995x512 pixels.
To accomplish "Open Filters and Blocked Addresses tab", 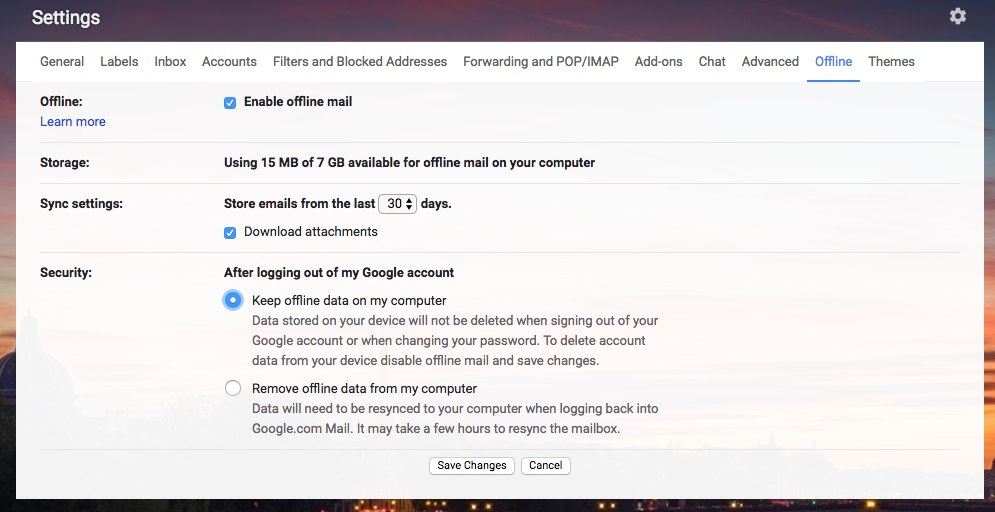I will 360,62.
